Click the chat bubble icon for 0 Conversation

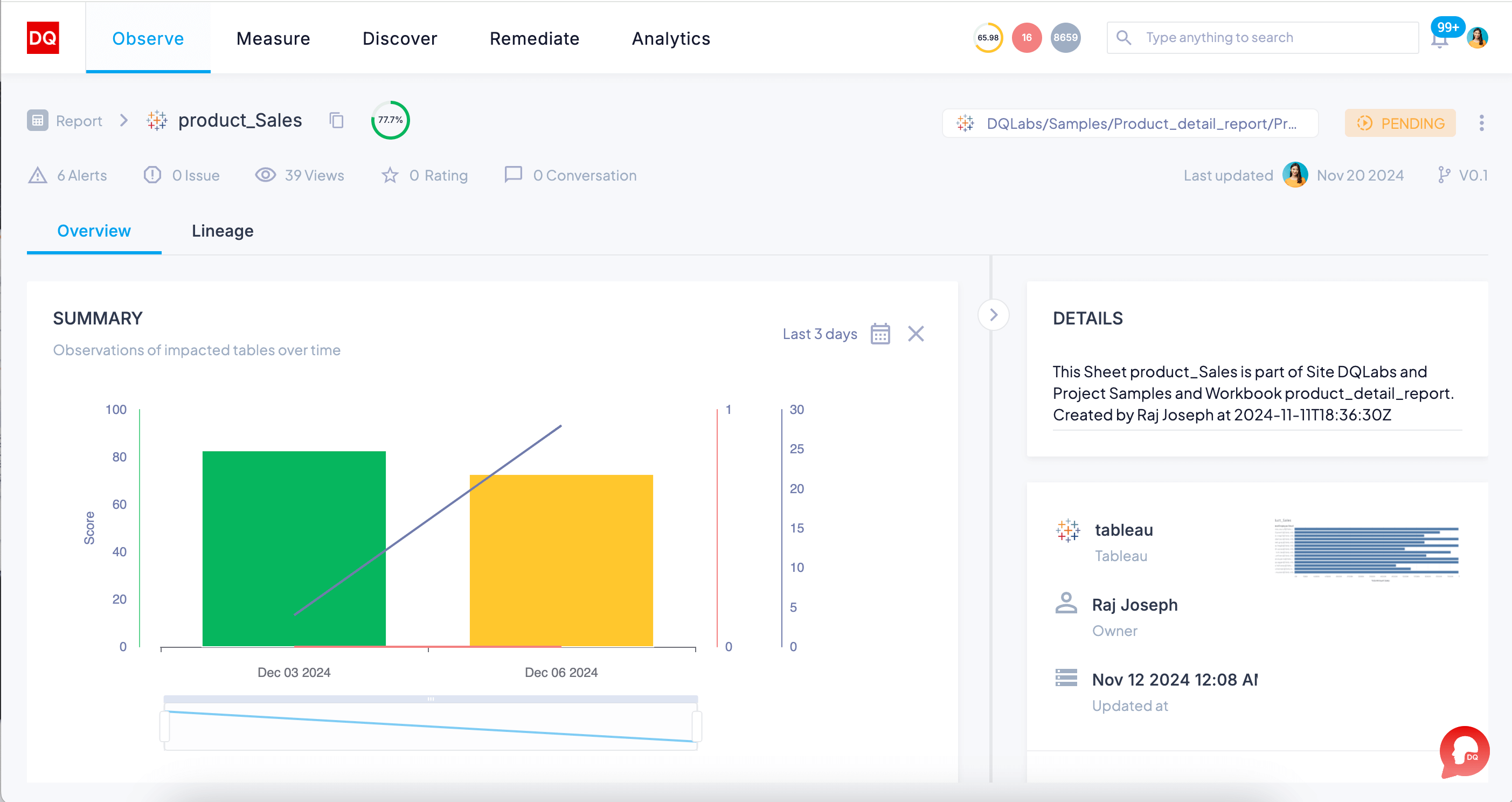(x=513, y=175)
